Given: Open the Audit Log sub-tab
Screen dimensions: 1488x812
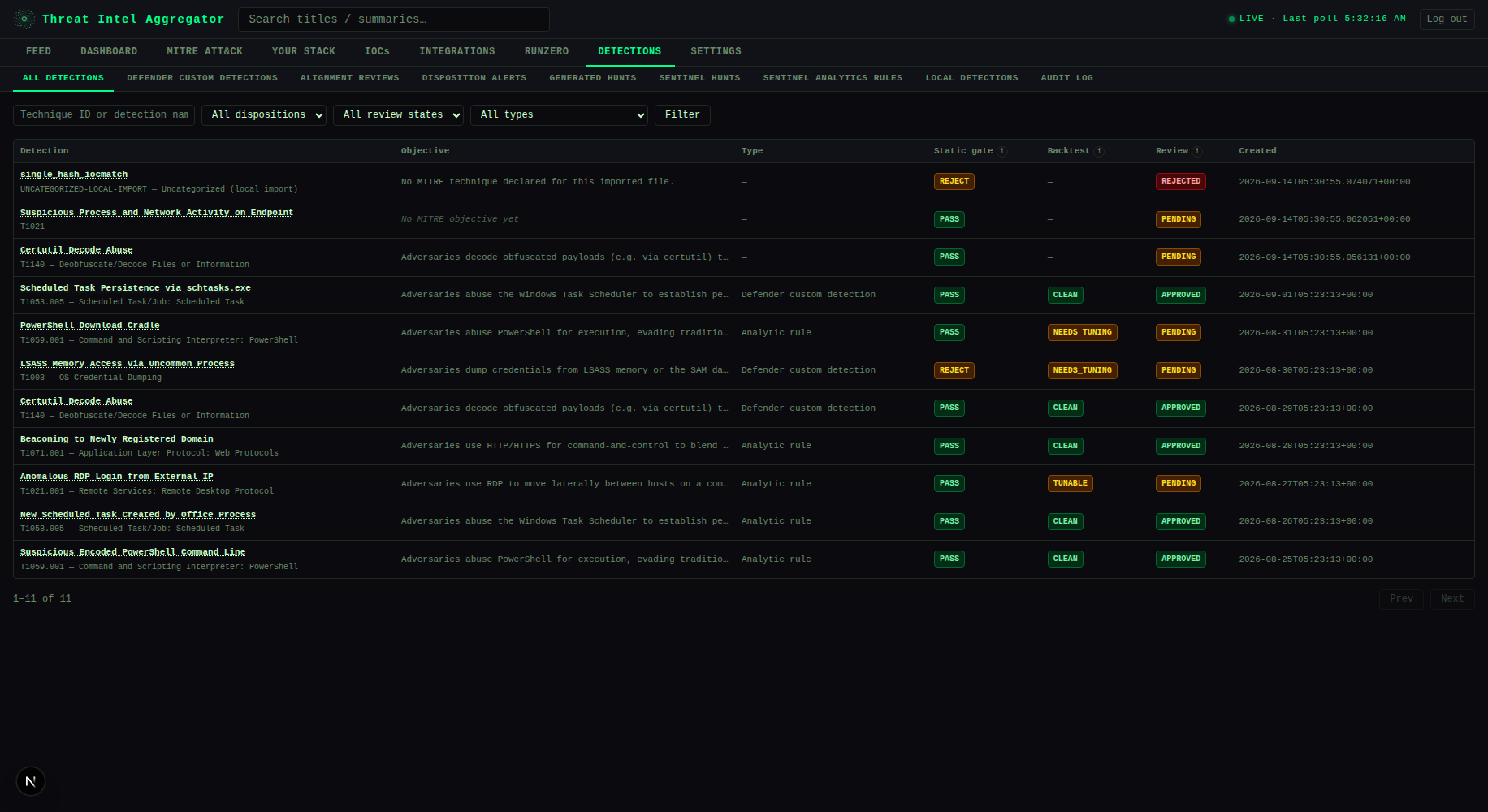Looking at the screenshot, I should pyautogui.click(x=1067, y=78).
